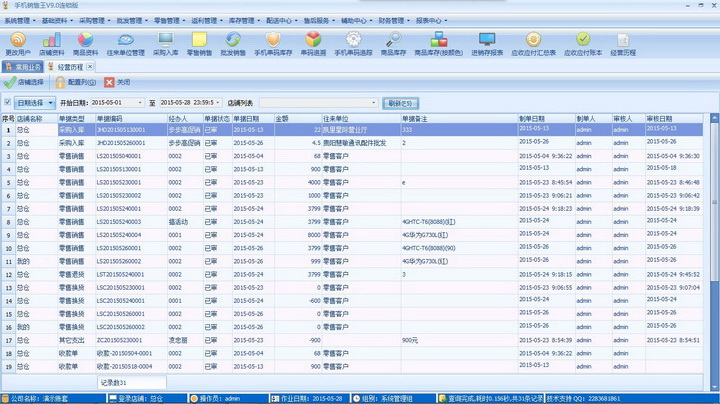Open 报表中心 menu
This screenshot has width=720, height=404.
point(431,21)
